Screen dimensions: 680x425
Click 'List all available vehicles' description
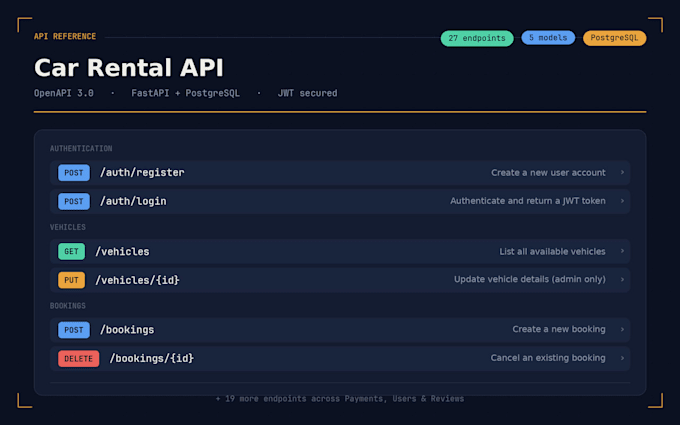(552, 252)
